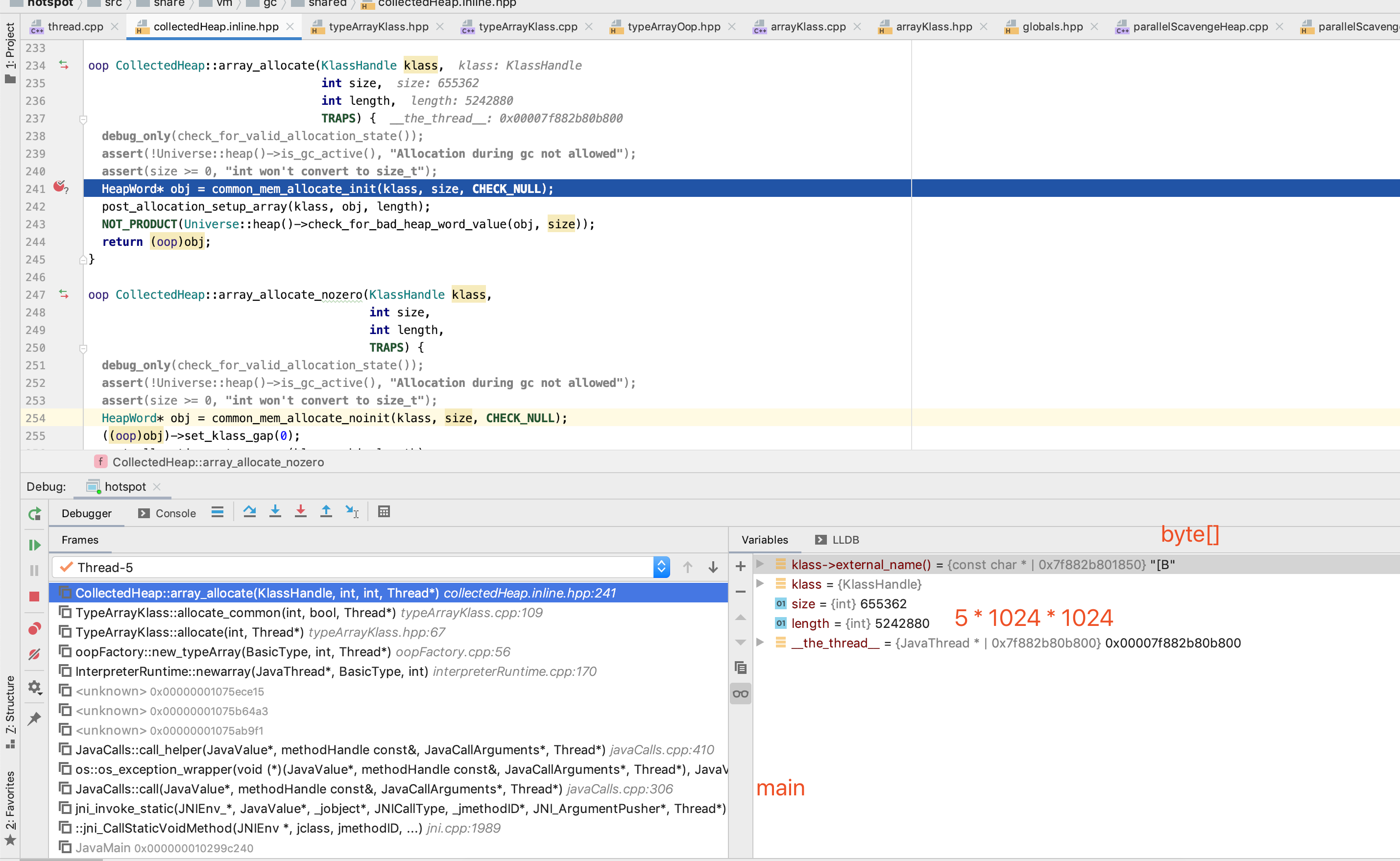Viewport: 1400px width, 861px height.
Task: Click the Rerun hotspot debug icon
Action: 35,514
